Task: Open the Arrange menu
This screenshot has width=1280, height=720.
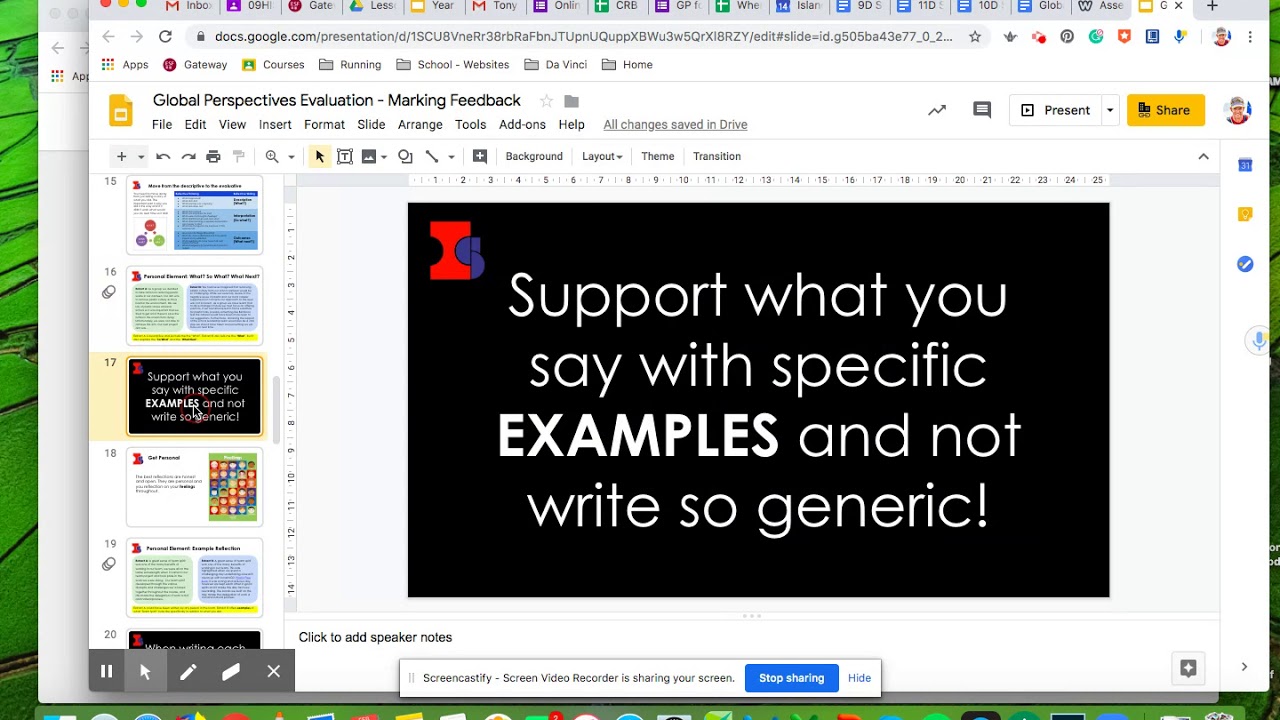Action: click(420, 124)
